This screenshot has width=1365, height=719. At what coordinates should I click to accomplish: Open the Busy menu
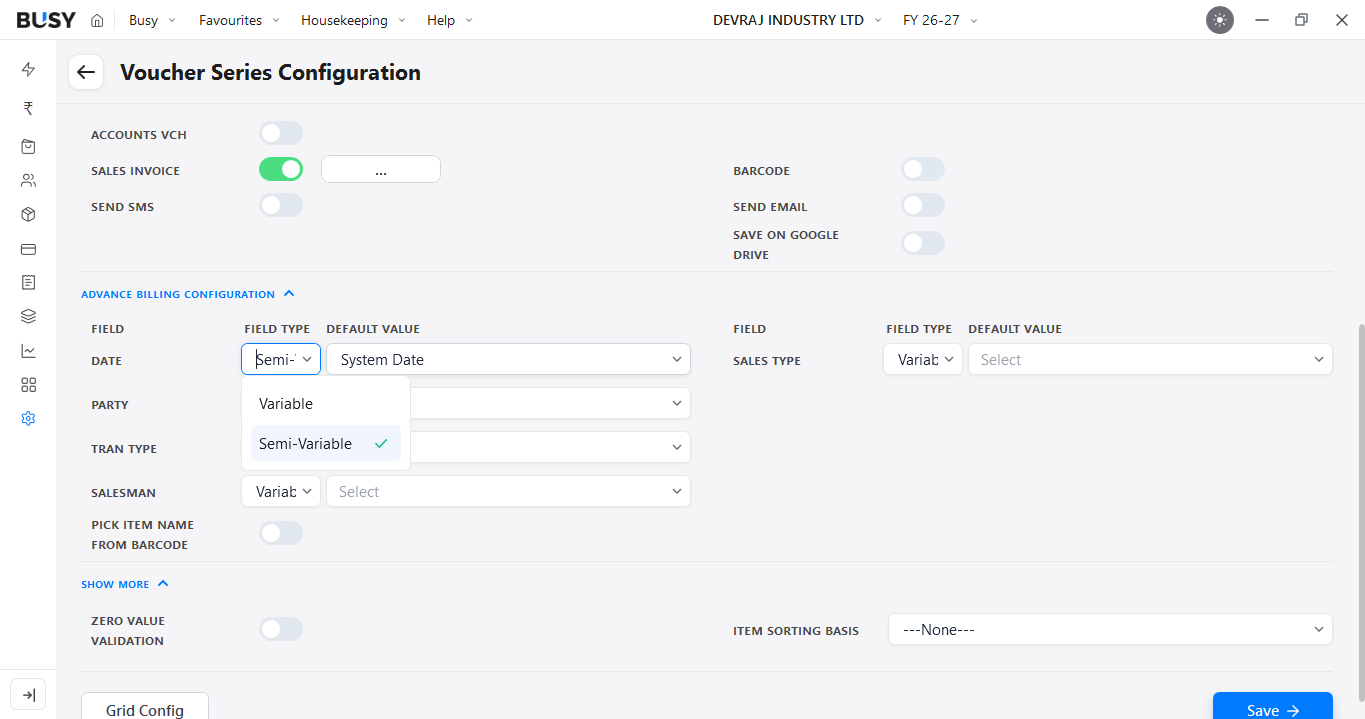coord(152,20)
